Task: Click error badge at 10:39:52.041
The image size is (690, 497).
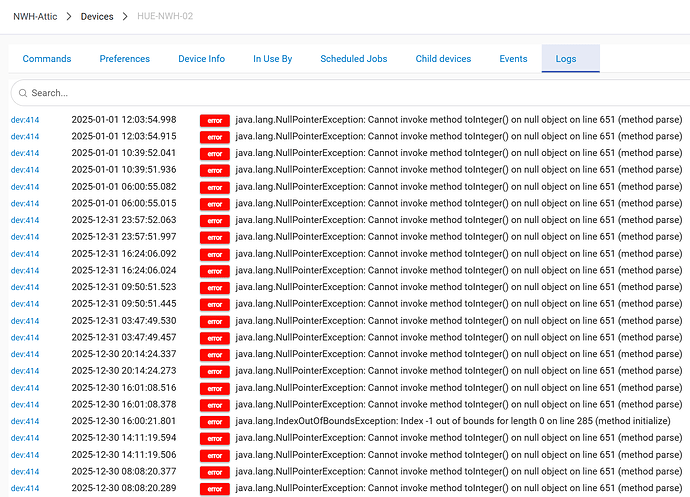Action: tap(215, 154)
